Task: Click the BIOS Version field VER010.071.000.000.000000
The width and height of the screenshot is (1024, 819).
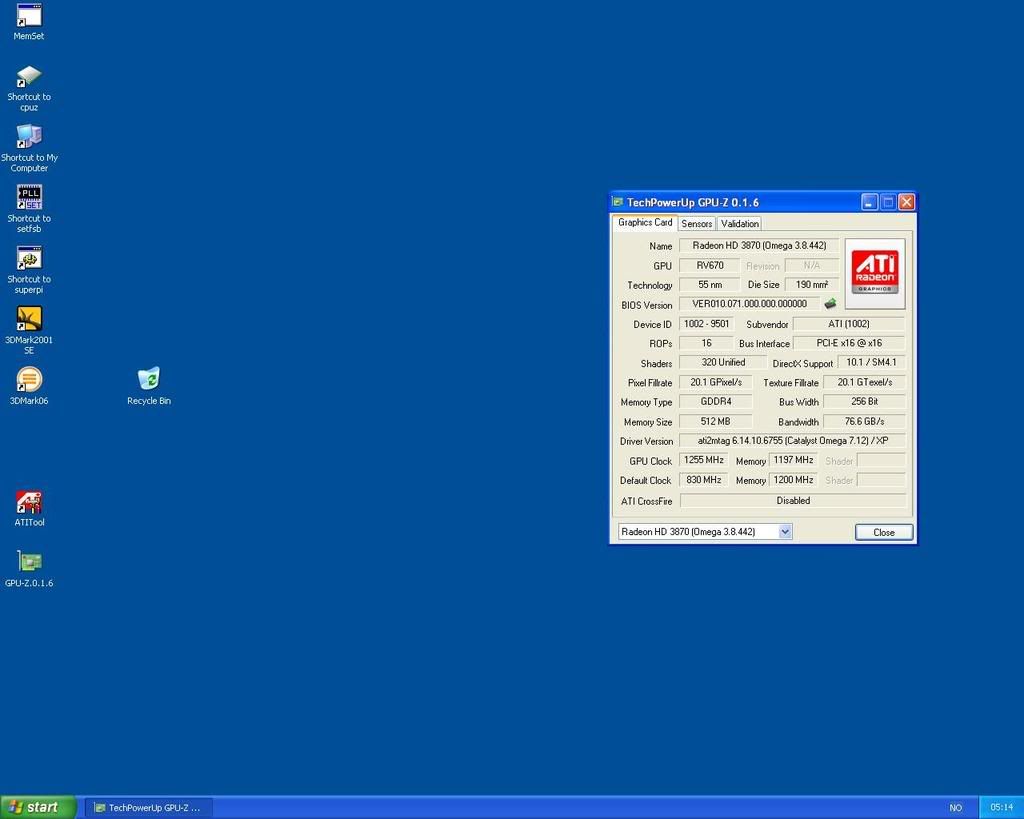Action: pos(749,304)
